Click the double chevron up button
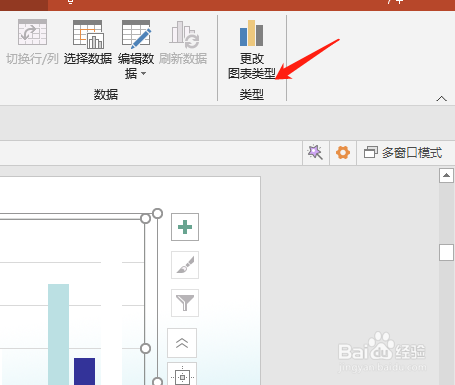The image size is (455, 385). pyautogui.click(x=182, y=343)
